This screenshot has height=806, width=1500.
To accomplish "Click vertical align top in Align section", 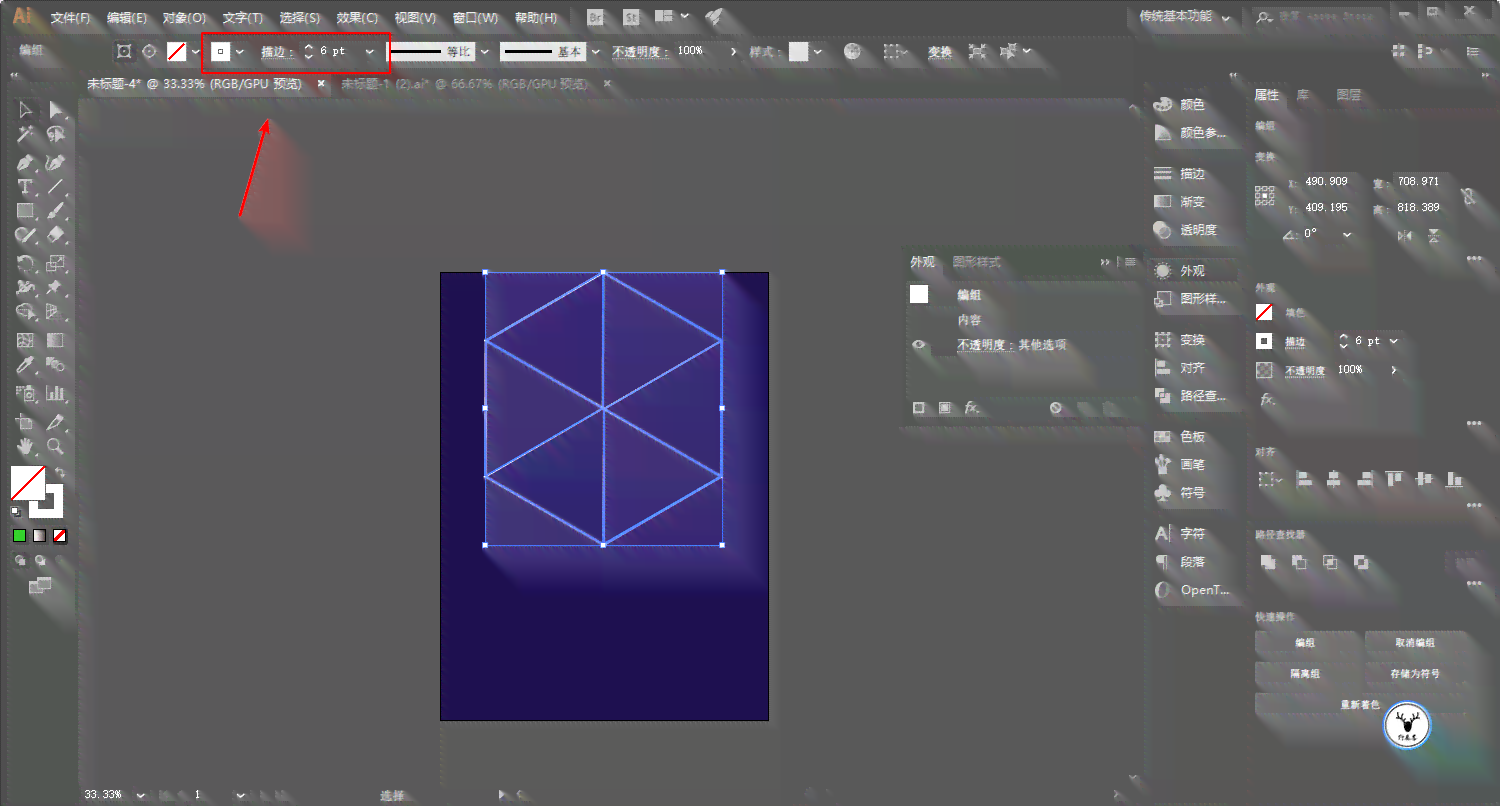I will tap(1395, 479).
